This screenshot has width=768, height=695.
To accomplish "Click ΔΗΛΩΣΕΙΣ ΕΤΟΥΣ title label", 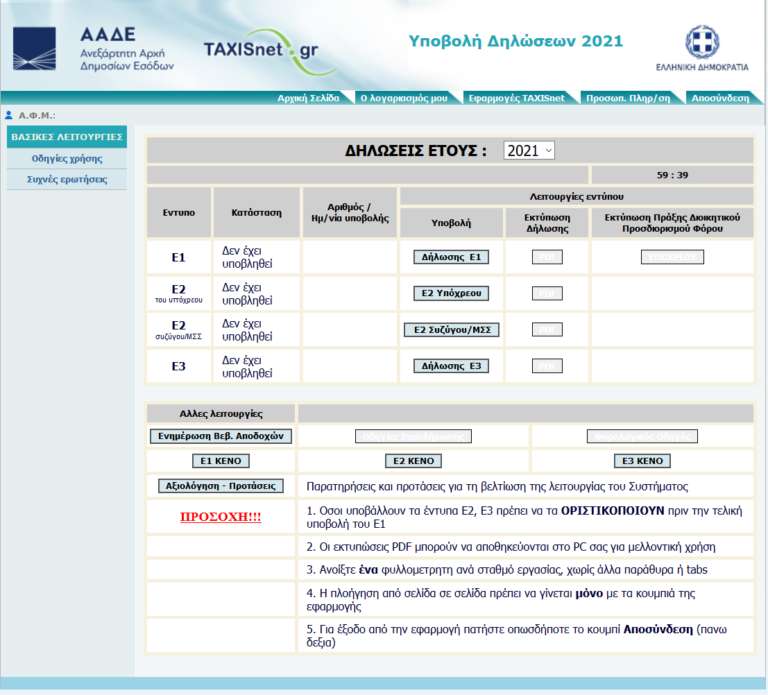I will pyautogui.click(x=416, y=150).
